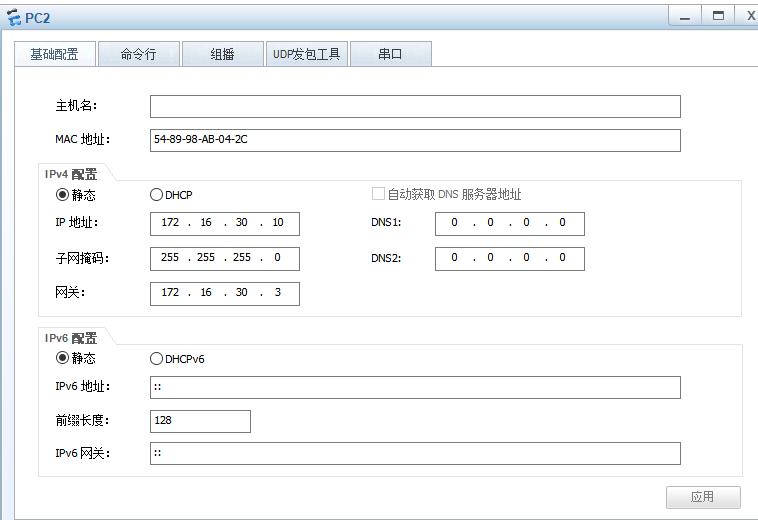
Task: Click the IPv6 网关 input field
Action: click(415, 454)
